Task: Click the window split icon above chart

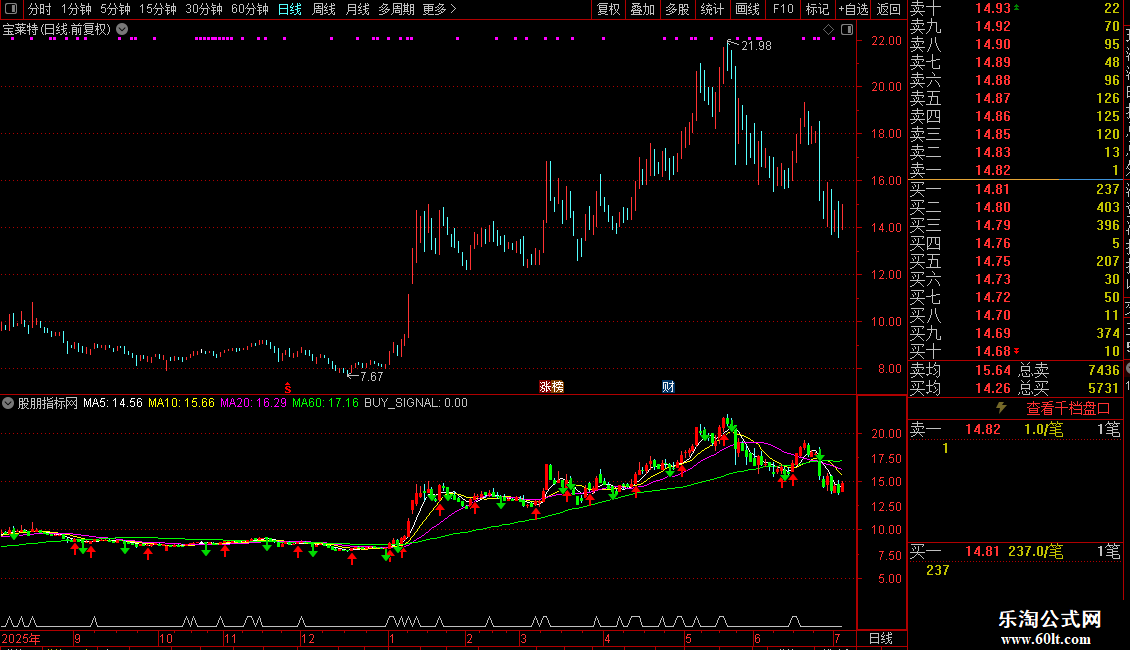Action: point(847,30)
